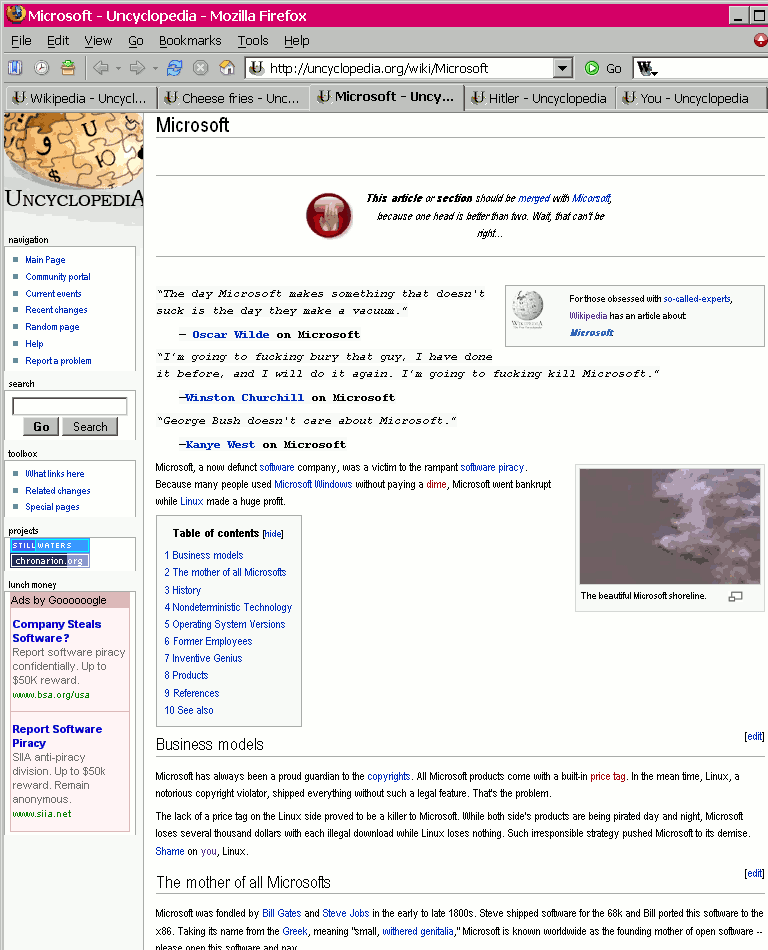Click the site favicon in the address bar
Image resolution: width=768 pixels, height=950 pixels.
[257, 68]
